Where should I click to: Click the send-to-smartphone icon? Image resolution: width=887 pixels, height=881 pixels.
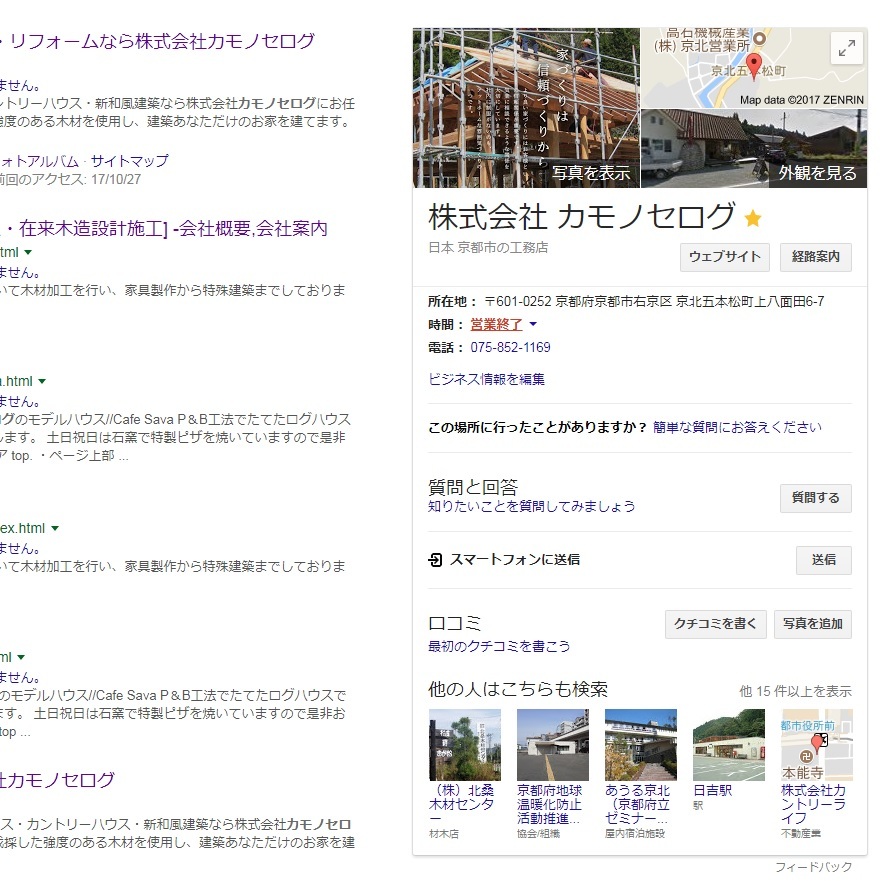[x=435, y=560]
